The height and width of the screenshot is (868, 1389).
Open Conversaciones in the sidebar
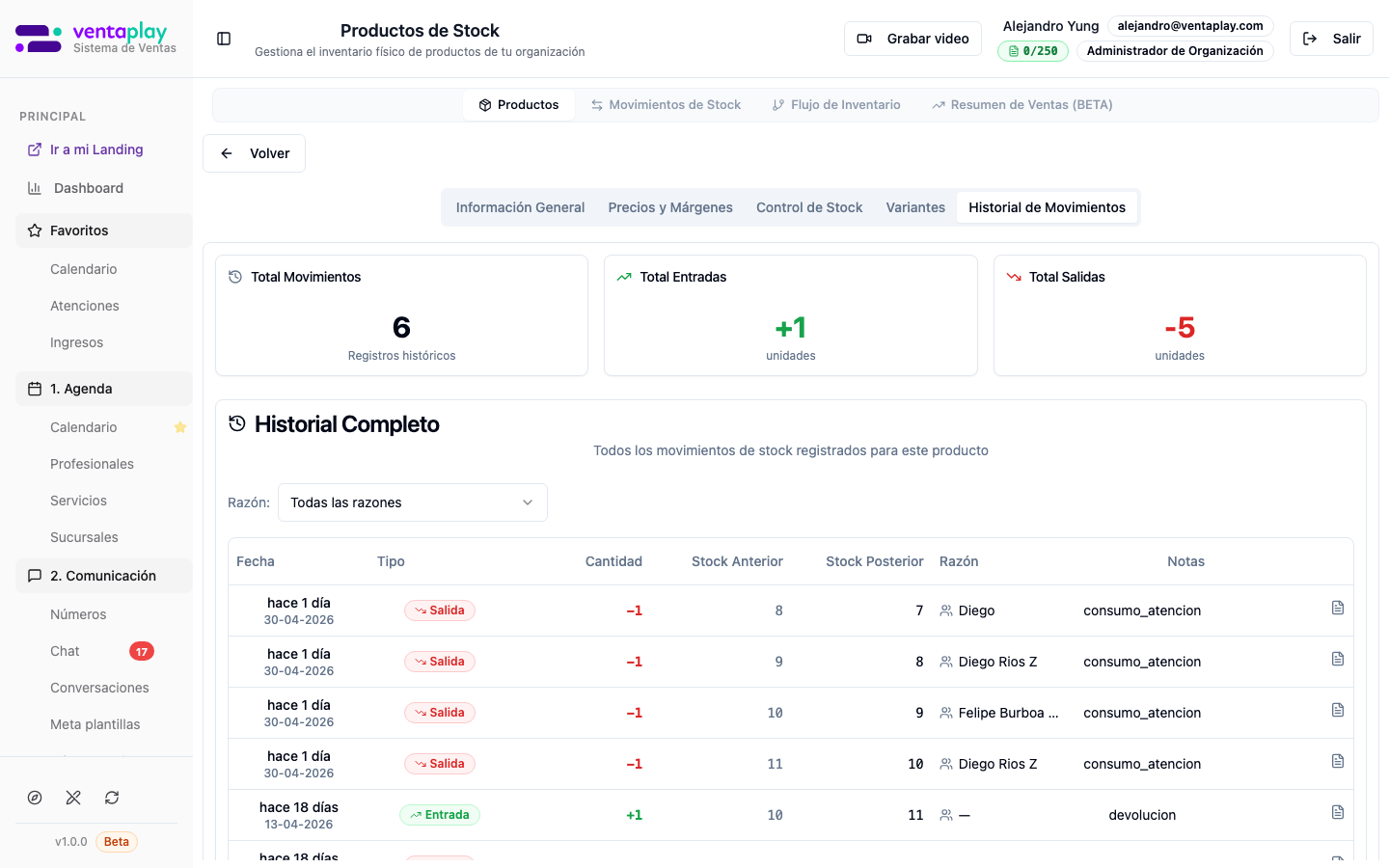100,688
